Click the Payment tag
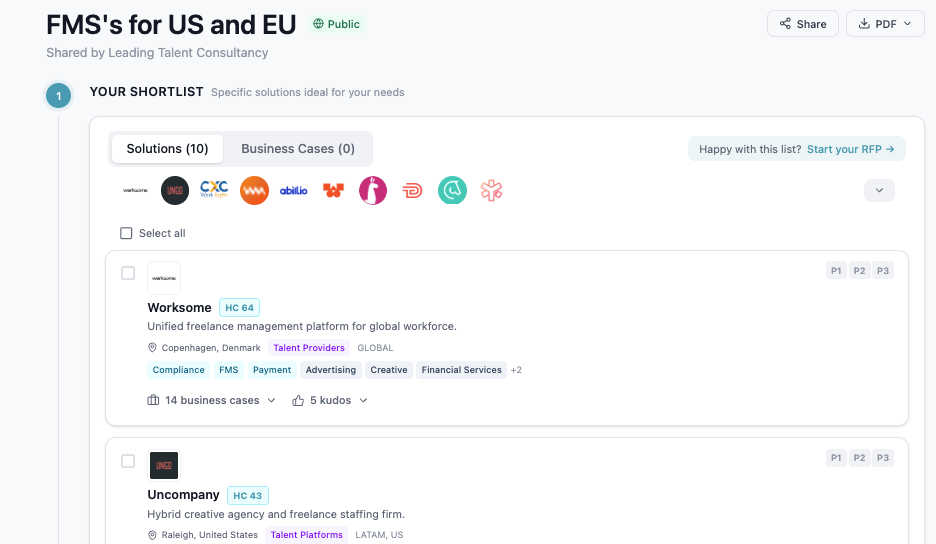Screen dimensions: 936x544 272,370
